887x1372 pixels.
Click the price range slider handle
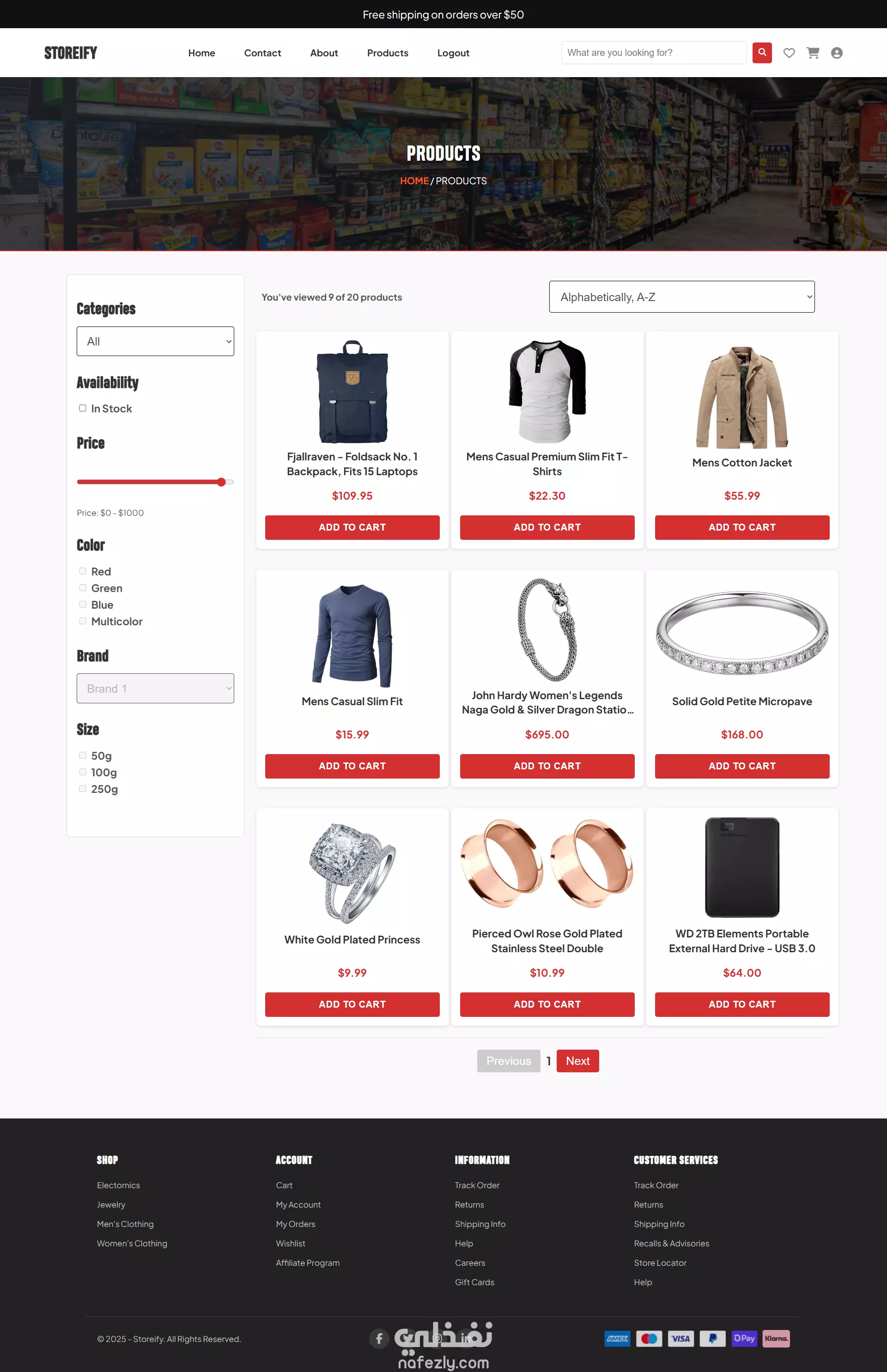coord(221,482)
